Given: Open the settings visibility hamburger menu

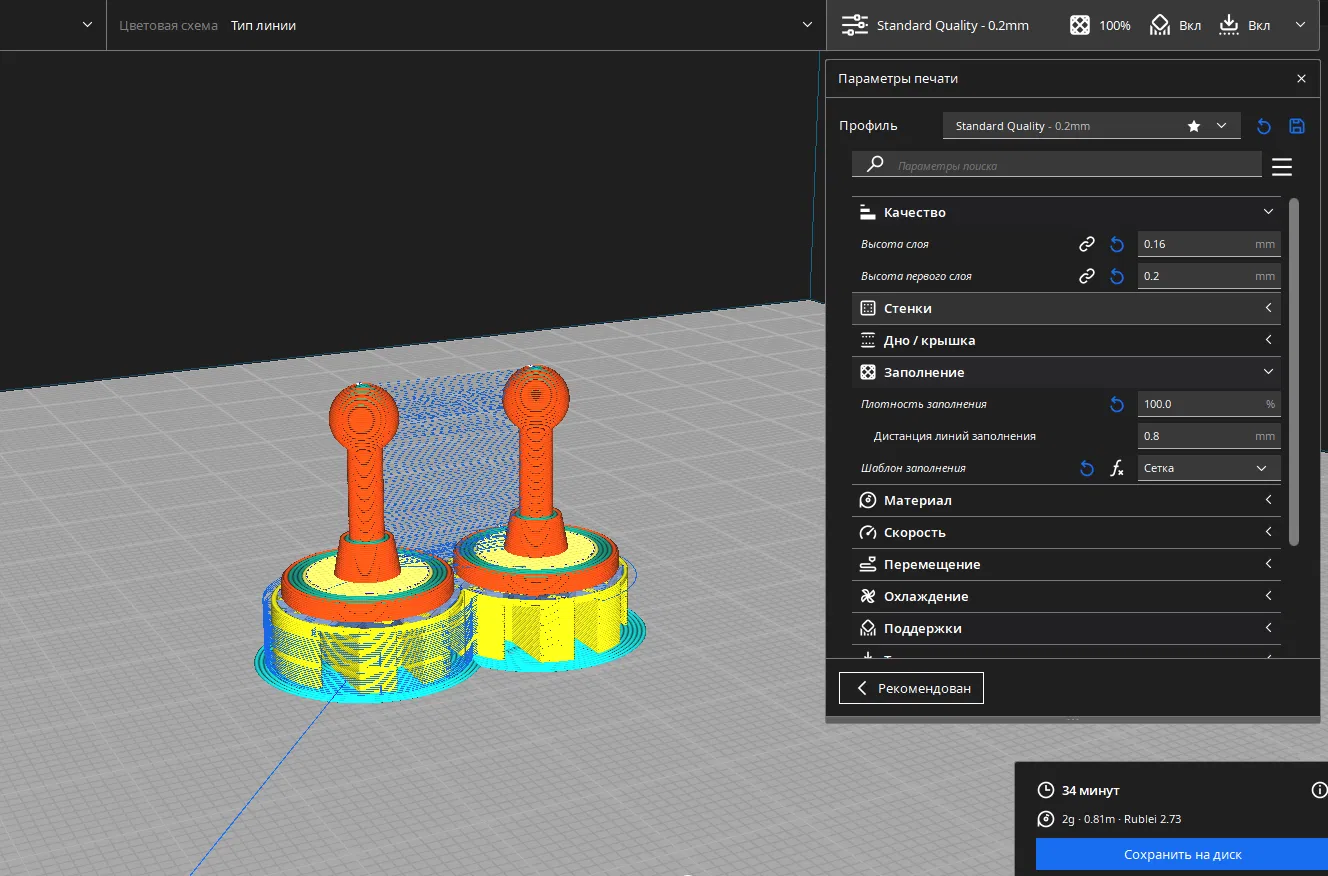Looking at the screenshot, I should [x=1282, y=167].
